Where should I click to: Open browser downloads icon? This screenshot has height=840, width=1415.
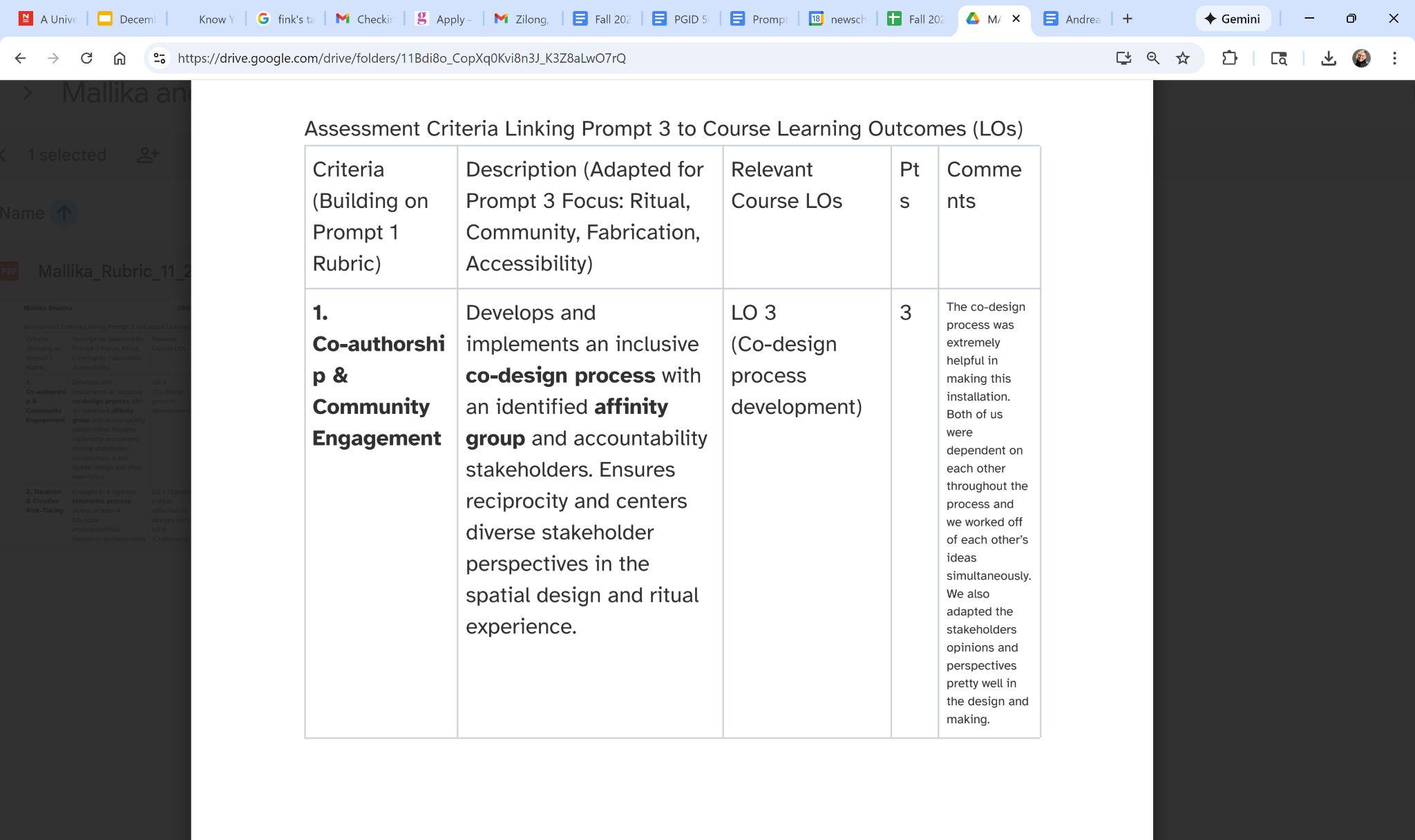[x=1328, y=58]
